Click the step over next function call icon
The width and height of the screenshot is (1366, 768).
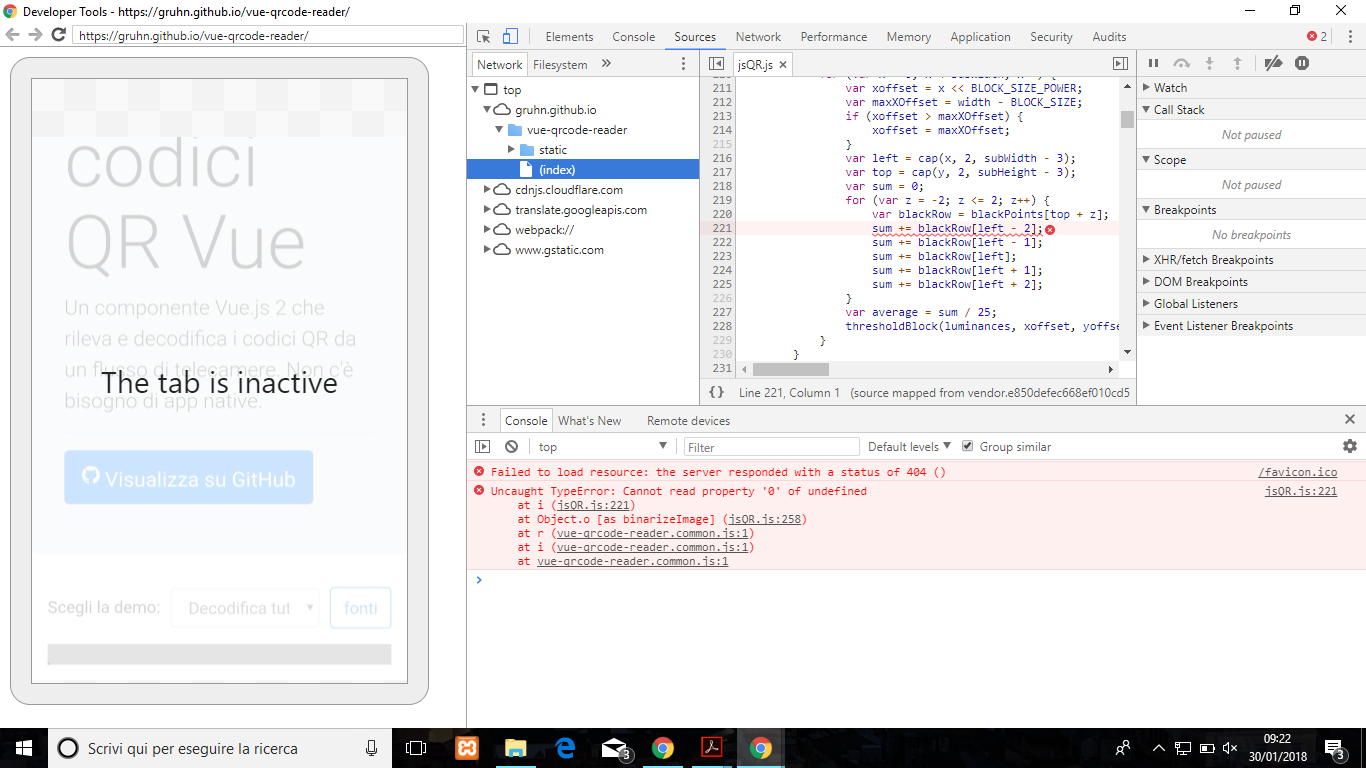tap(1182, 62)
